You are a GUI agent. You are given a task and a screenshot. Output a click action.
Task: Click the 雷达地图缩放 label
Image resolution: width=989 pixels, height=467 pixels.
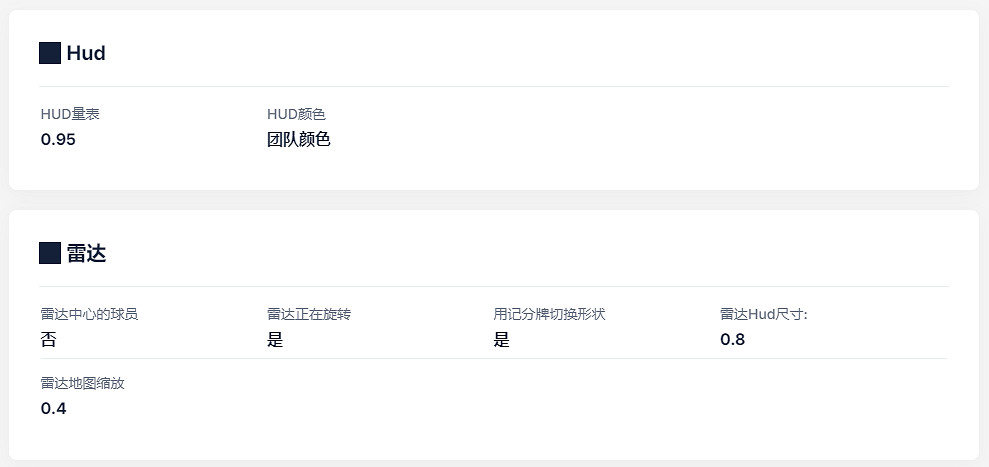[x=83, y=382]
